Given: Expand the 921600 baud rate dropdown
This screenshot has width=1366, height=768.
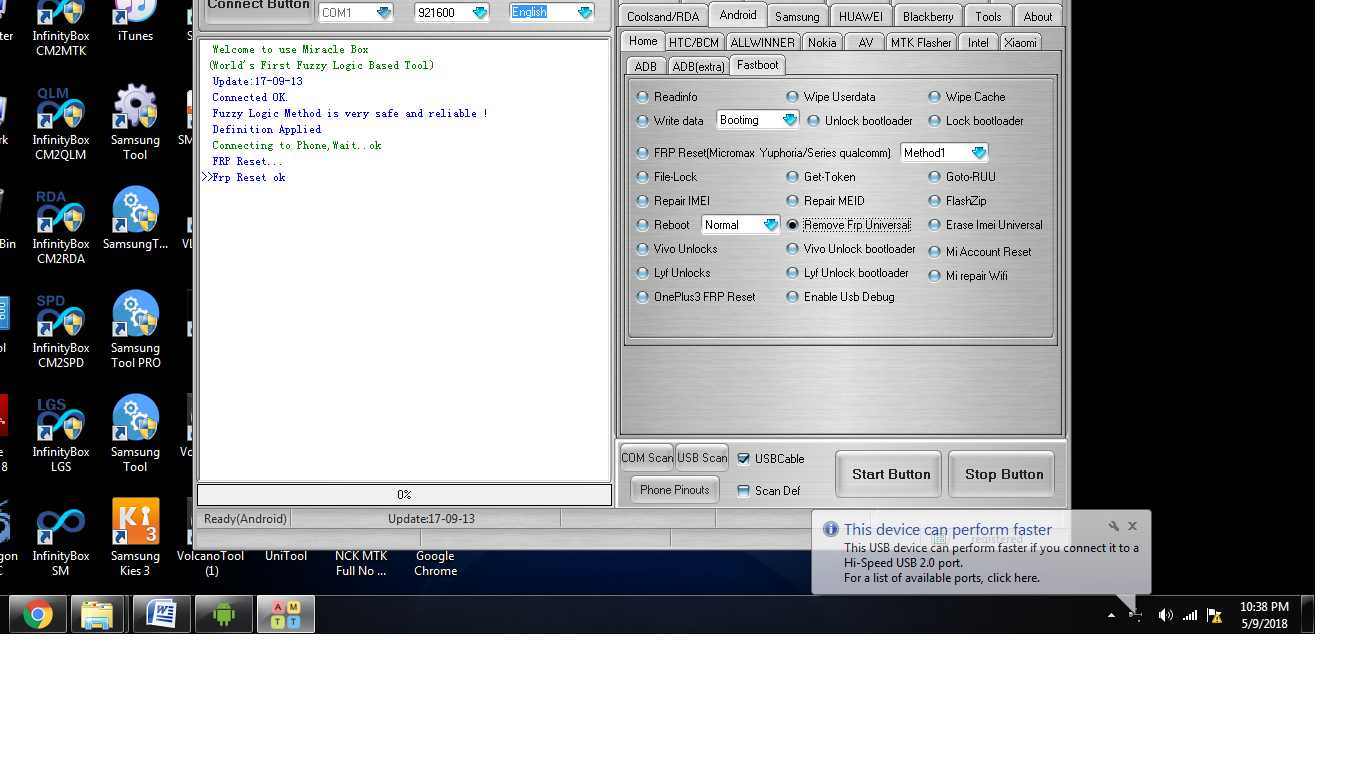Looking at the screenshot, I should pos(479,13).
